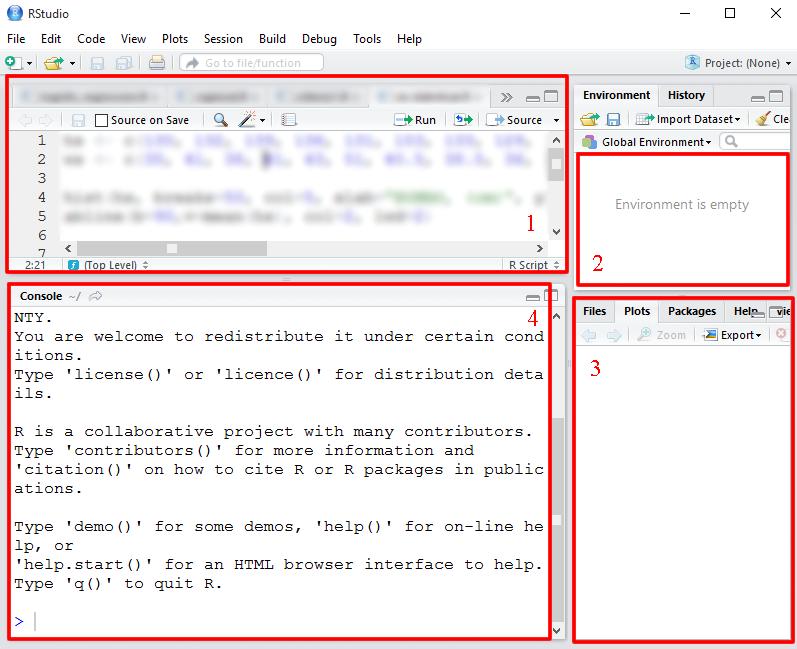Maximize the Environment pane
This screenshot has height=649, width=797.
[776, 96]
